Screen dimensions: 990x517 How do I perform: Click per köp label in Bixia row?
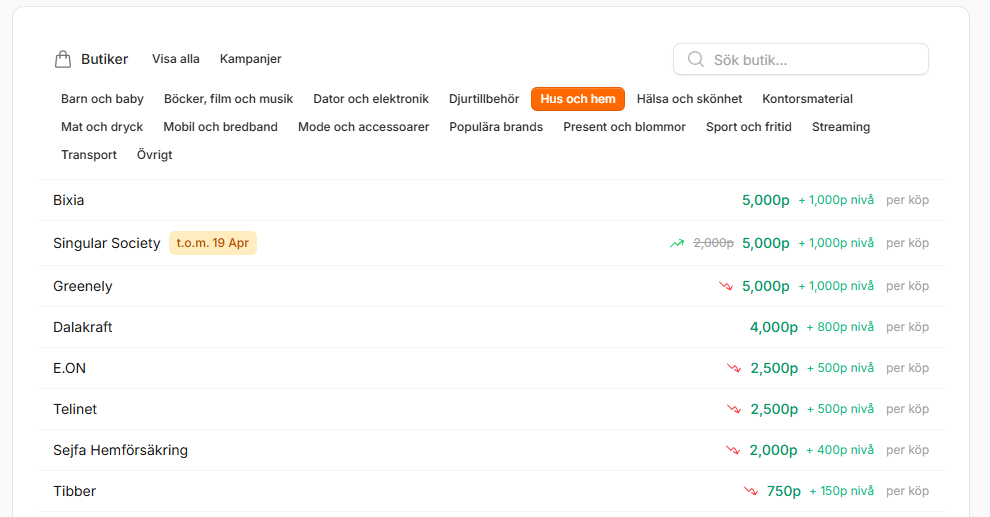click(907, 200)
